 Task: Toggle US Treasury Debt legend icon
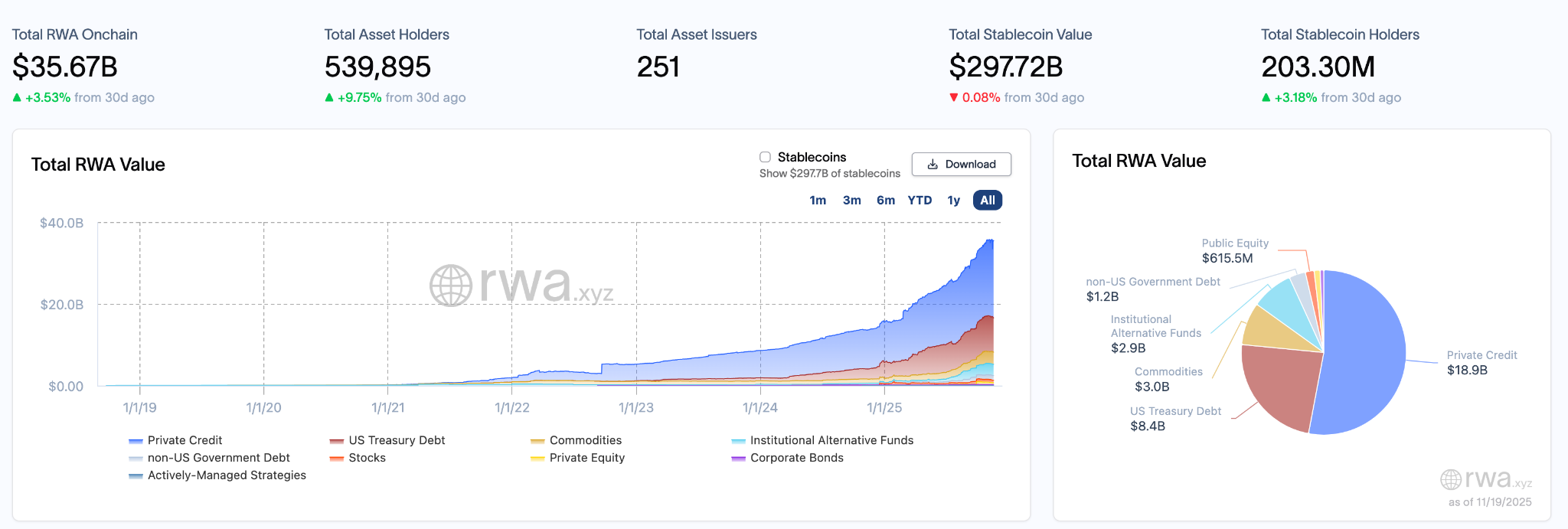point(336,441)
